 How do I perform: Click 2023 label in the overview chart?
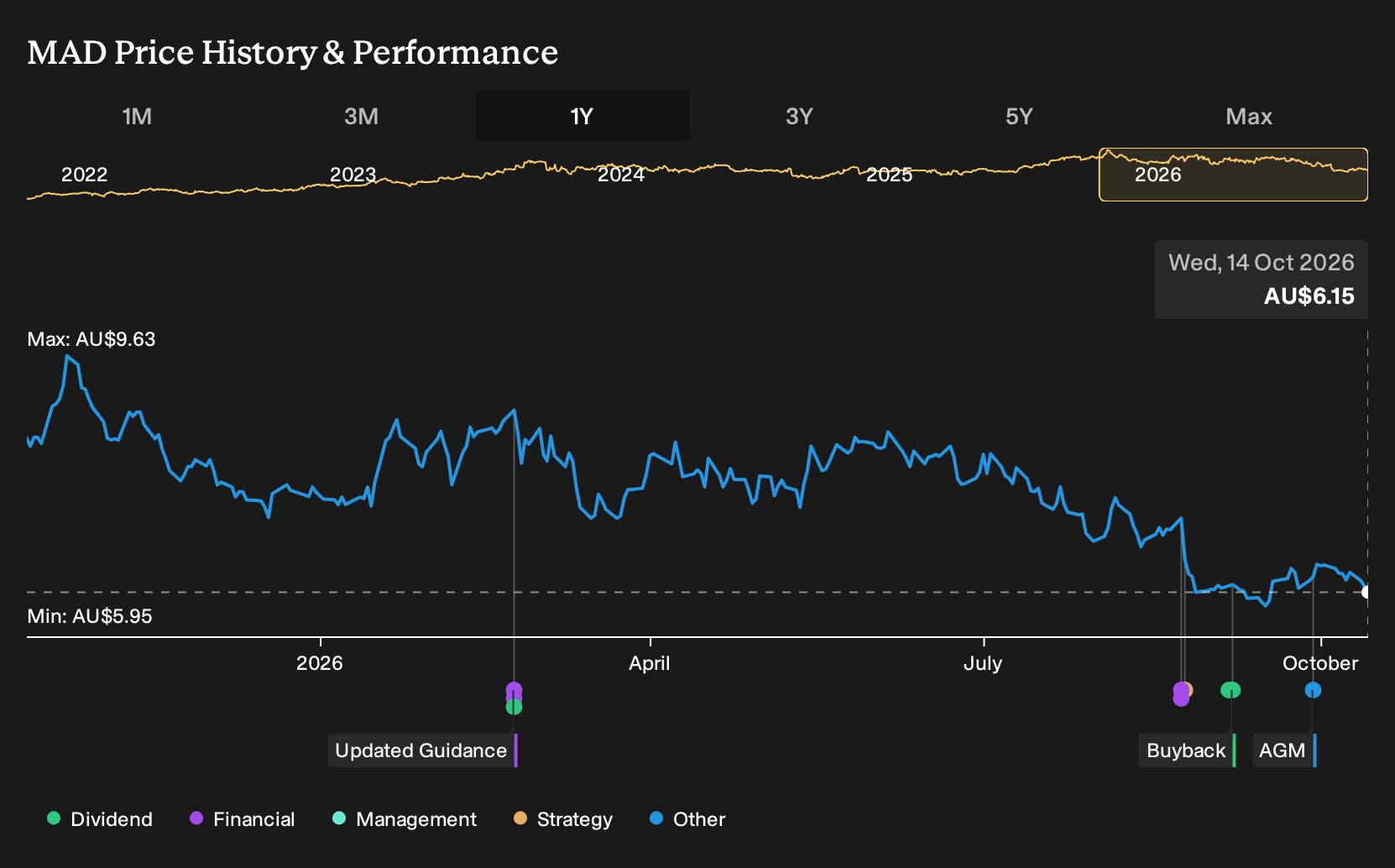[353, 175]
